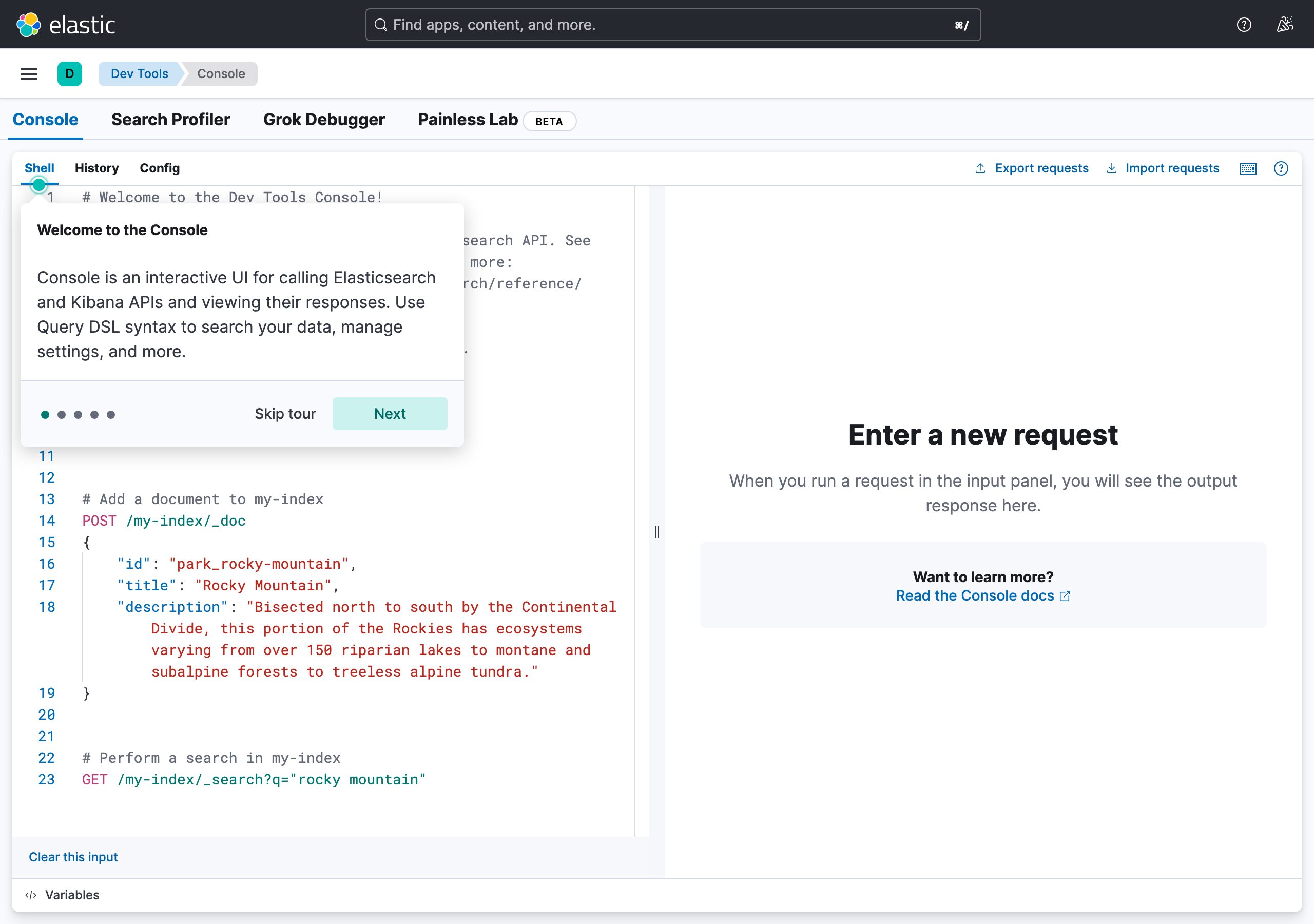
Task: Open Console help circle icon
Action: click(x=1281, y=168)
